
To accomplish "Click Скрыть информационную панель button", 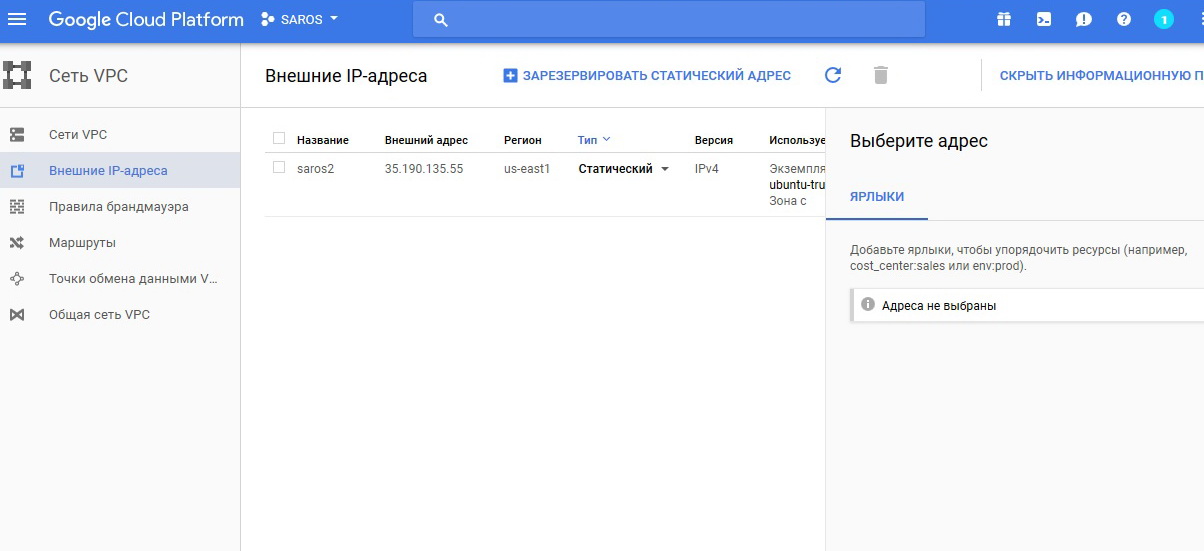I will tap(1100, 75).
